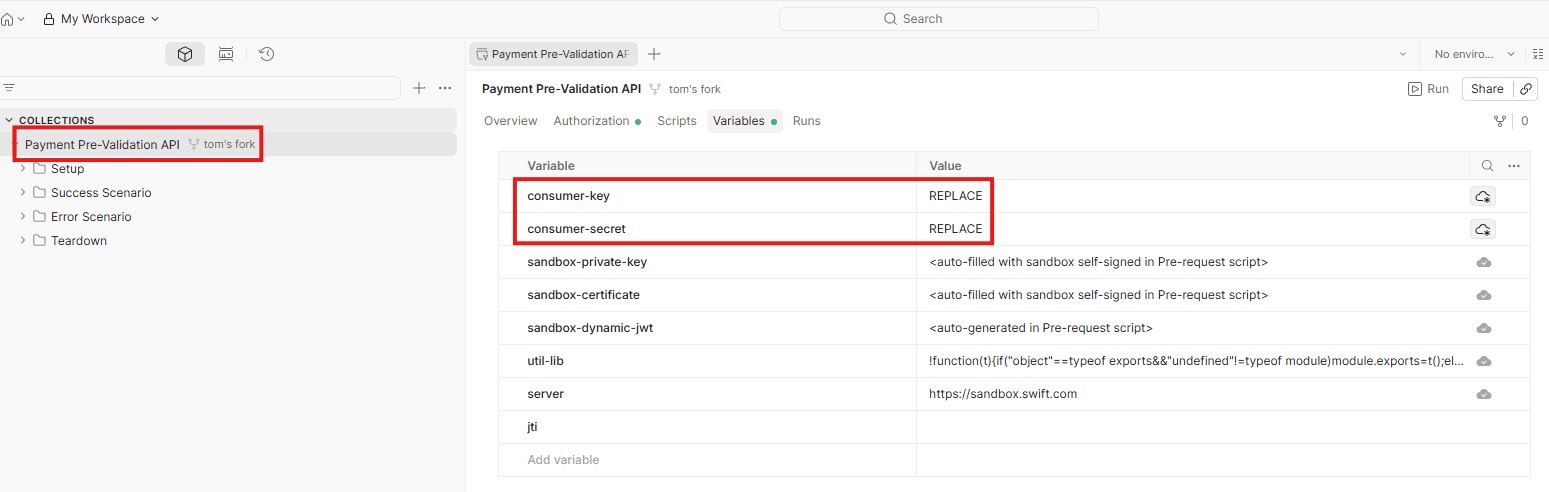Expand the Setup folder chevron

click(x=23, y=168)
